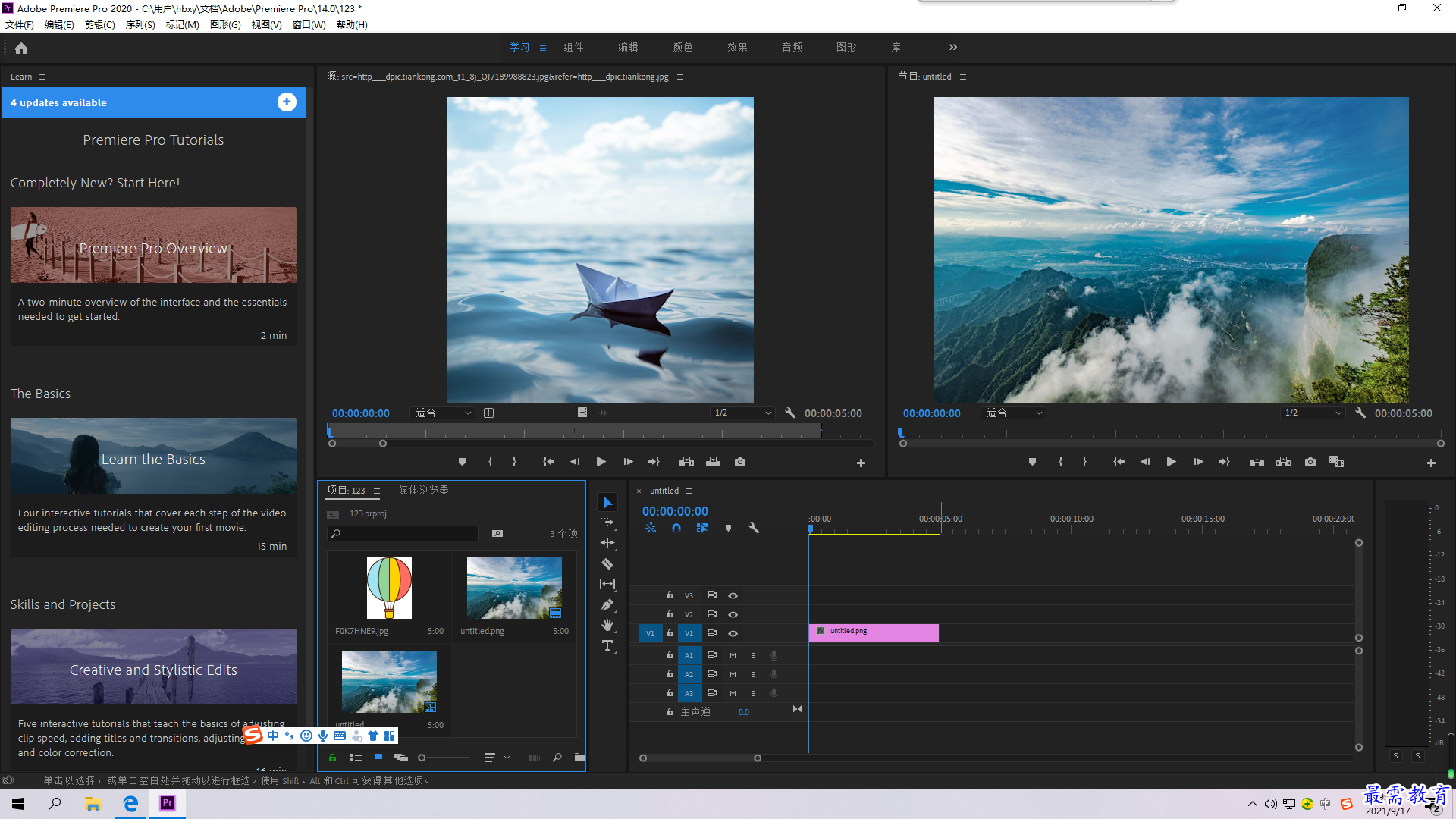1456x819 pixels.
Task: Click Overwrite button in Source monitor
Action: click(x=714, y=462)
